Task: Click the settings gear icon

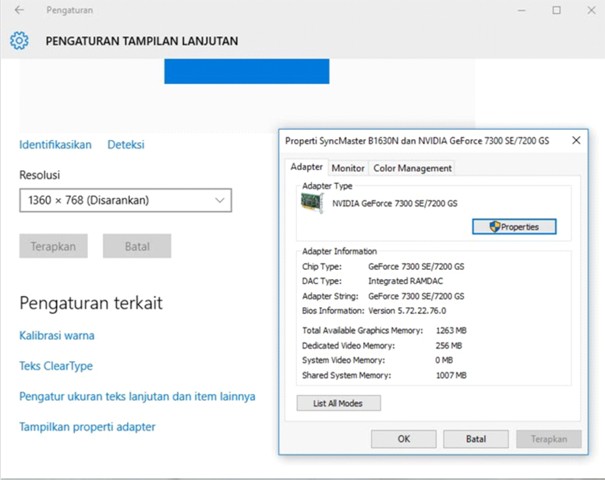Action: point(19,41)
